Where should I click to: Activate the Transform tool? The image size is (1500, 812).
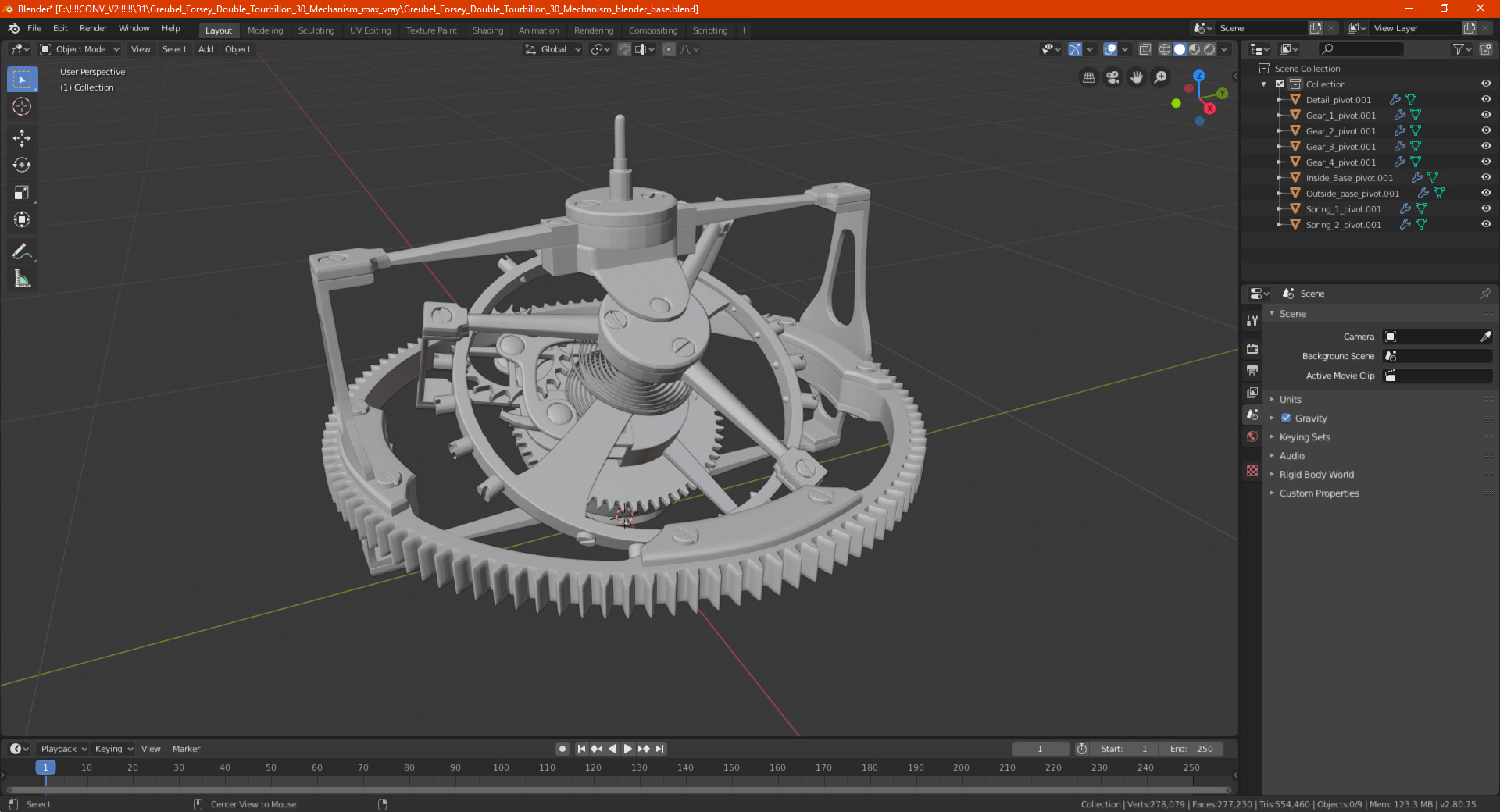(x=22, y=220)
